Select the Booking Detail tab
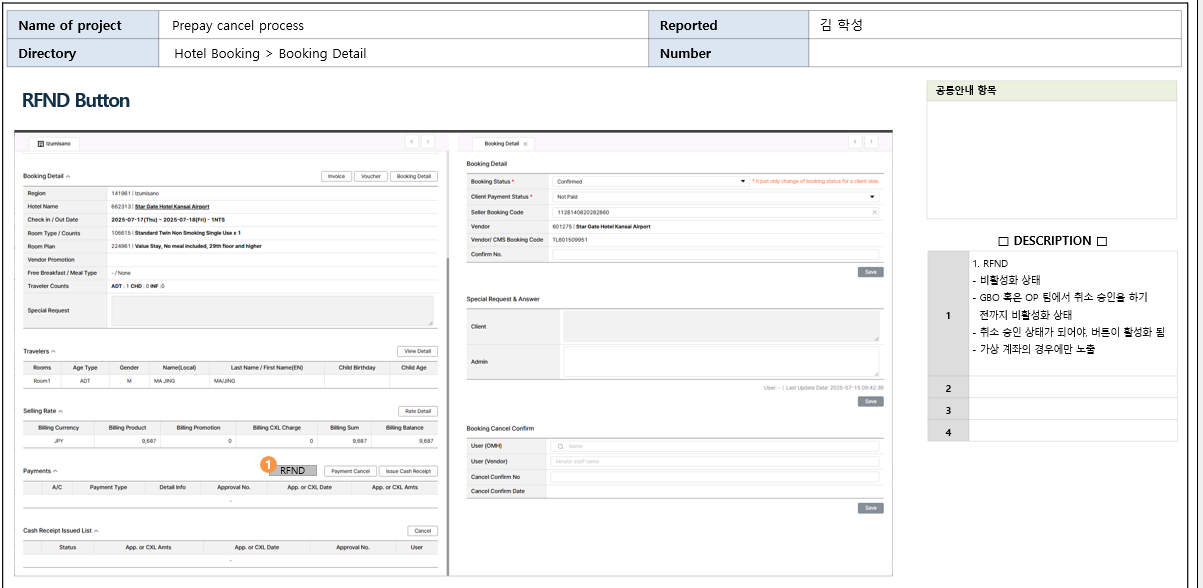This screenshot has width=1203, height=588. pos(501,144)
